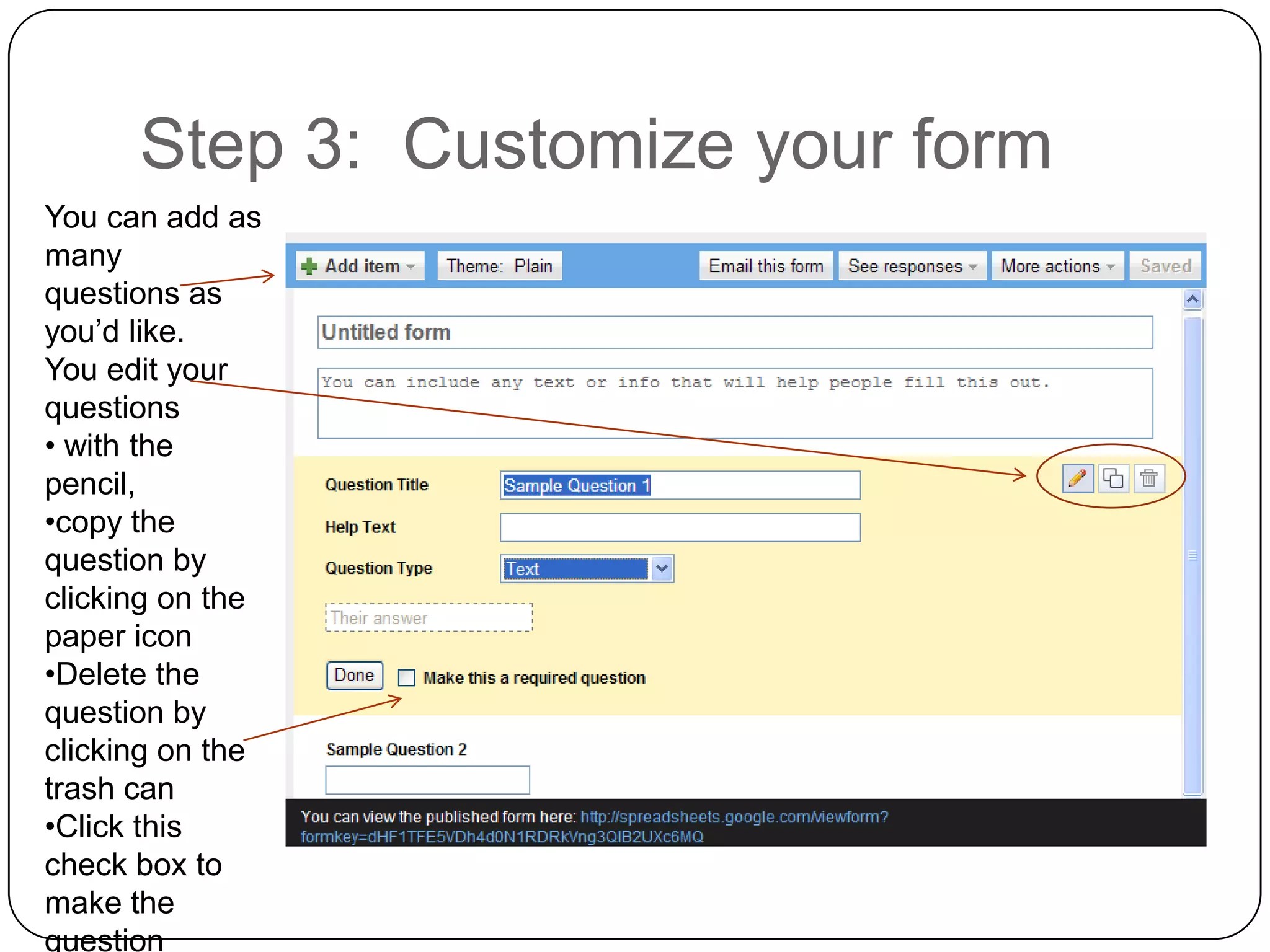Expand the More actions dropdown
Screen dimensions: 1270x952
tap(1057, 267)
